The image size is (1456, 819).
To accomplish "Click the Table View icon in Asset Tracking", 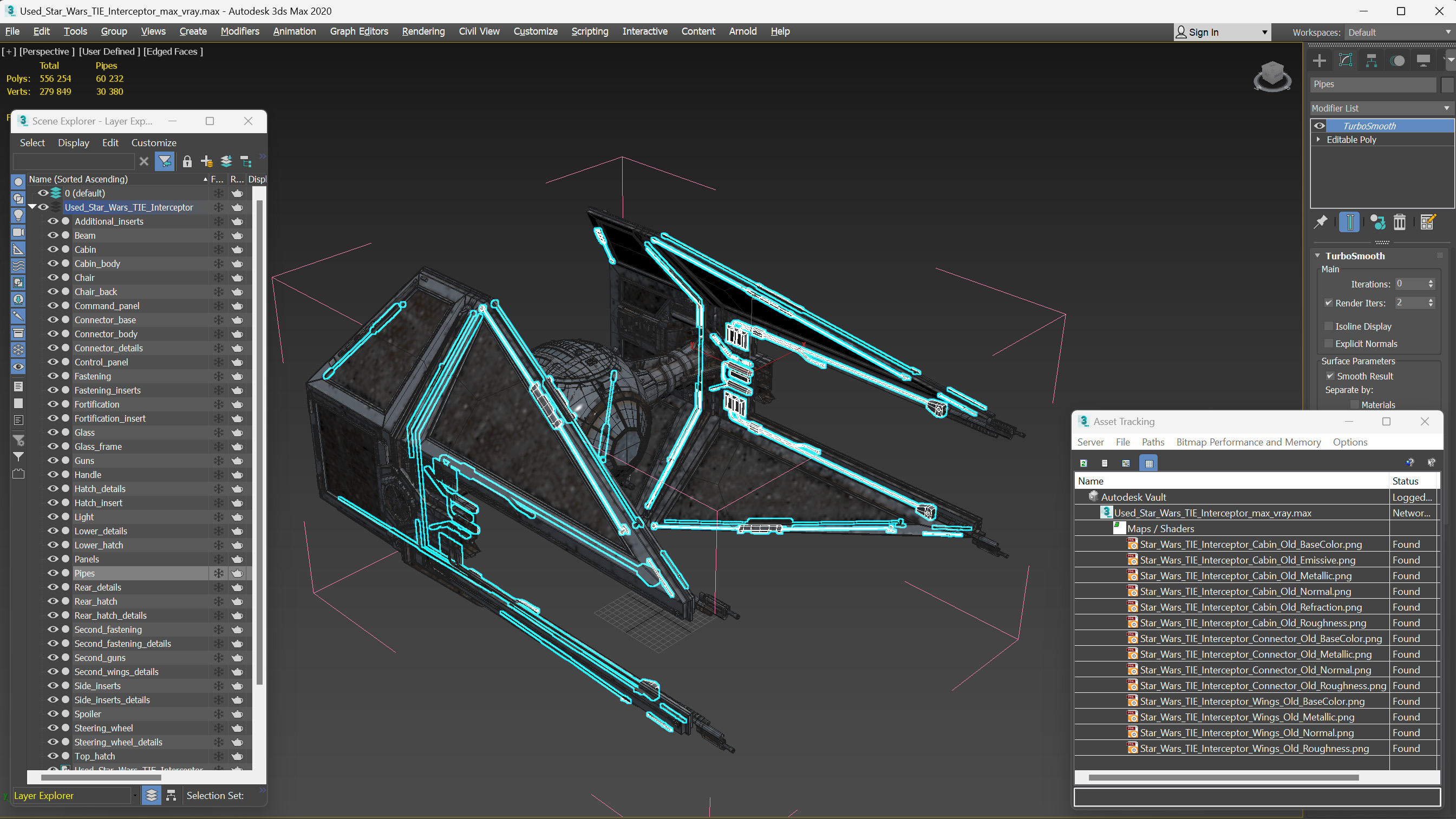I will tap(1148, 463).
